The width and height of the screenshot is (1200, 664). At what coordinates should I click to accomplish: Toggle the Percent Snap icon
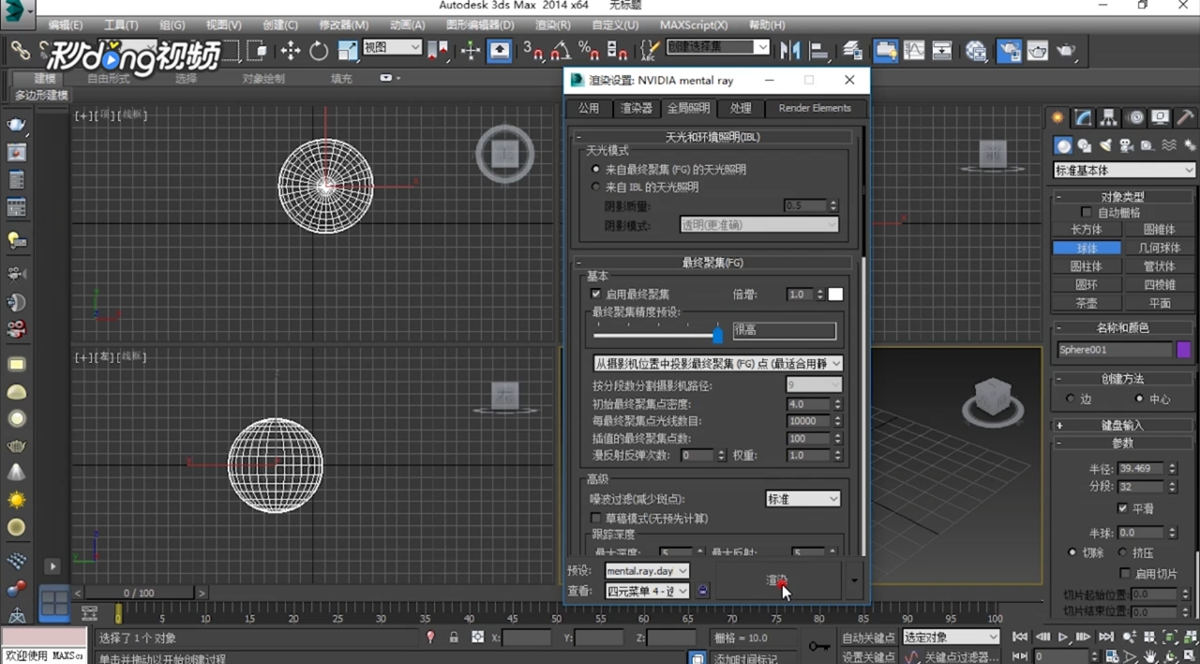point(589,49)
